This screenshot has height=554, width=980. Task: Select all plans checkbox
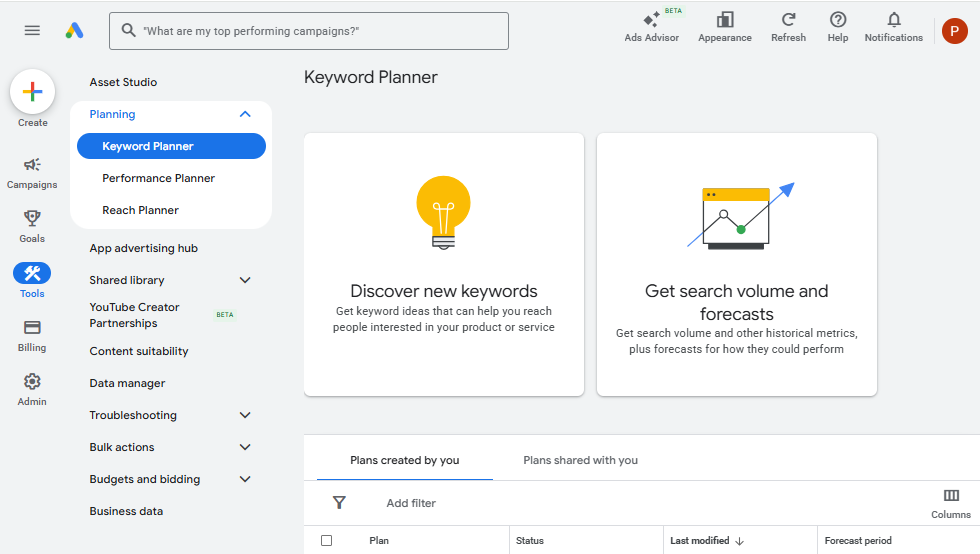(x=326, y=540)
